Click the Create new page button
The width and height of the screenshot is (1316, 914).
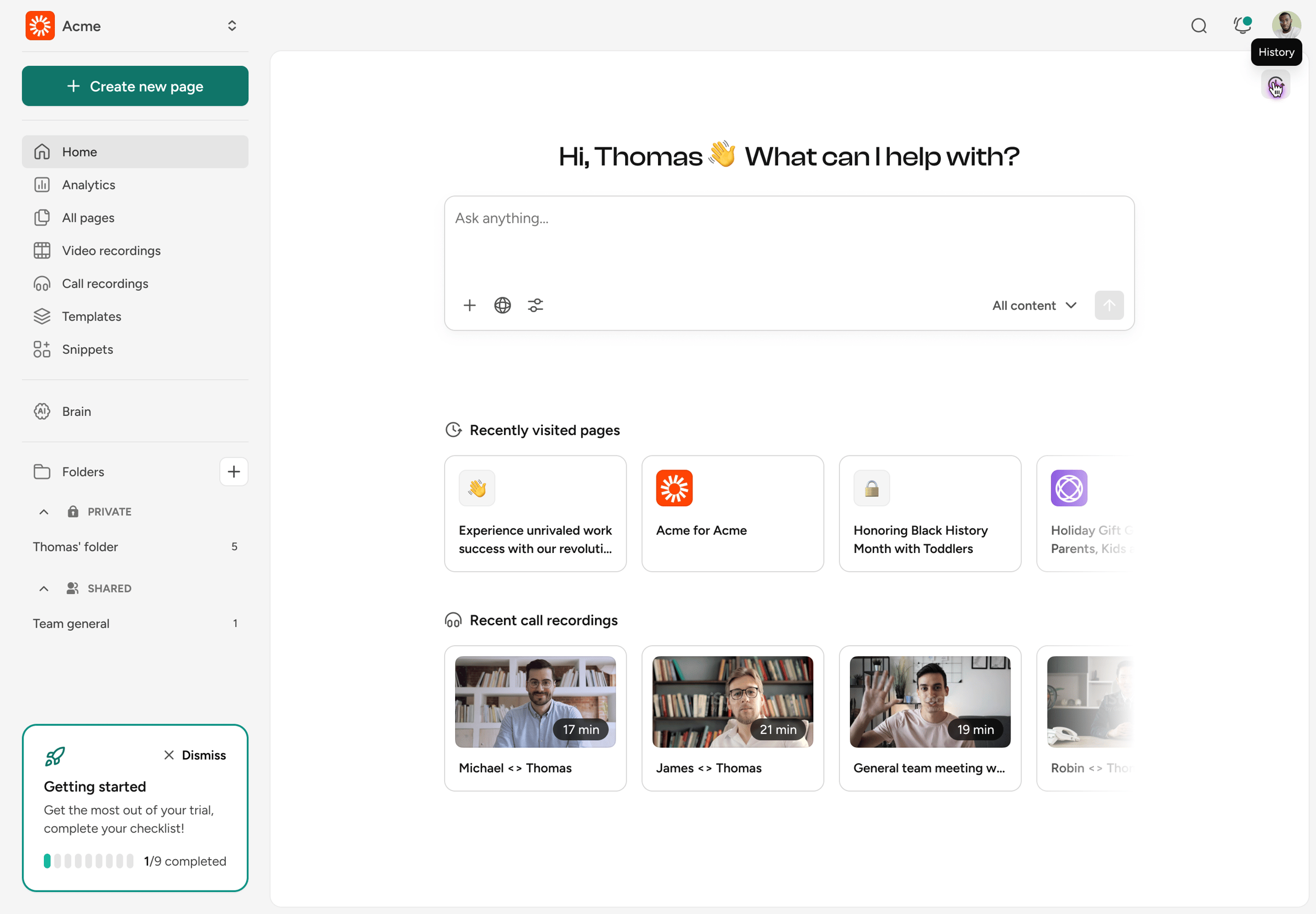click(135, 86)
